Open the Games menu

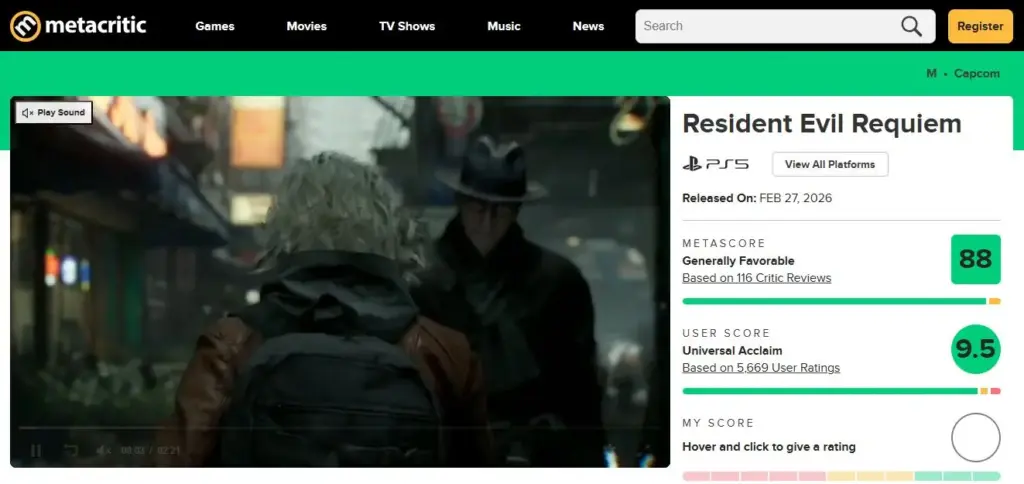coord(215,26)
